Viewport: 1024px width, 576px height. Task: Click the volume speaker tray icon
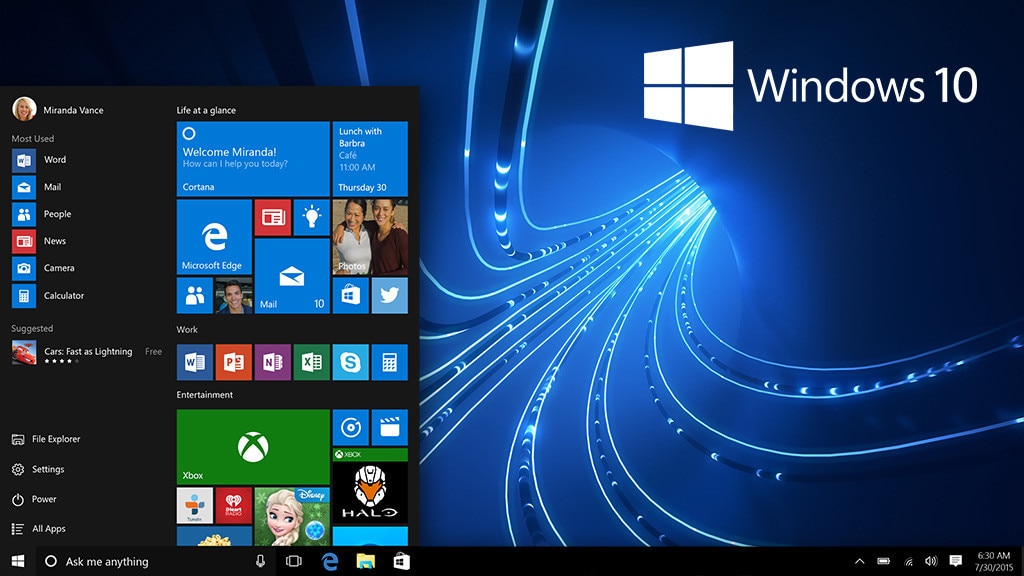[x=931, y=562]
